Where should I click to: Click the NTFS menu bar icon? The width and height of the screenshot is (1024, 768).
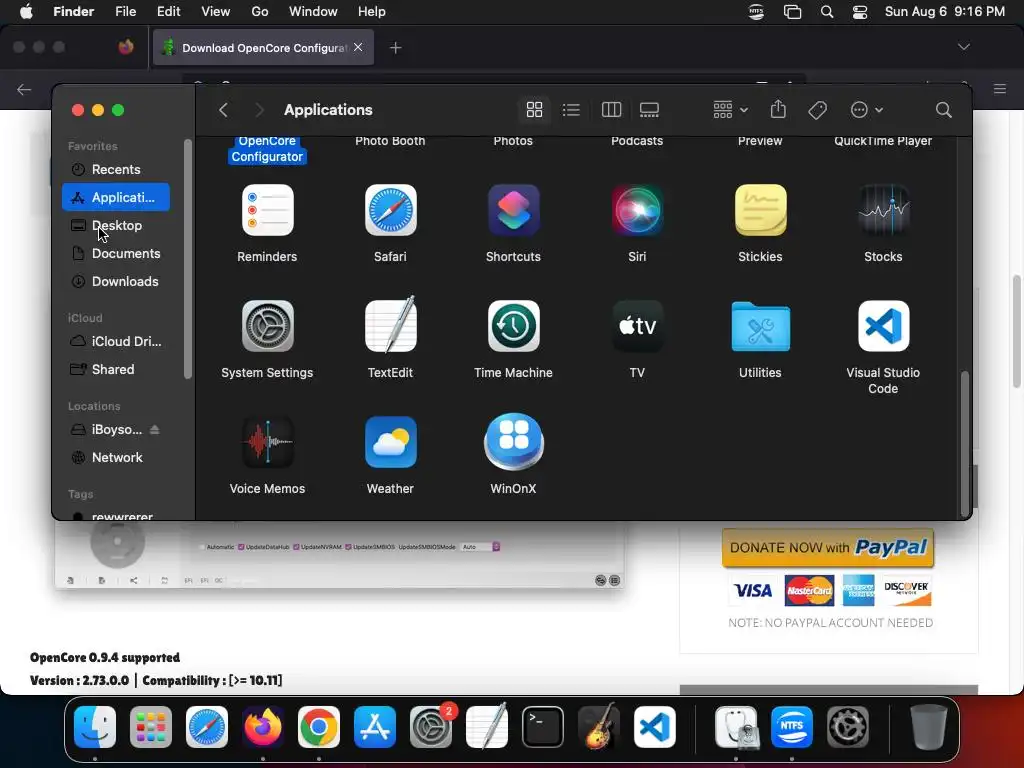[756, 12]
